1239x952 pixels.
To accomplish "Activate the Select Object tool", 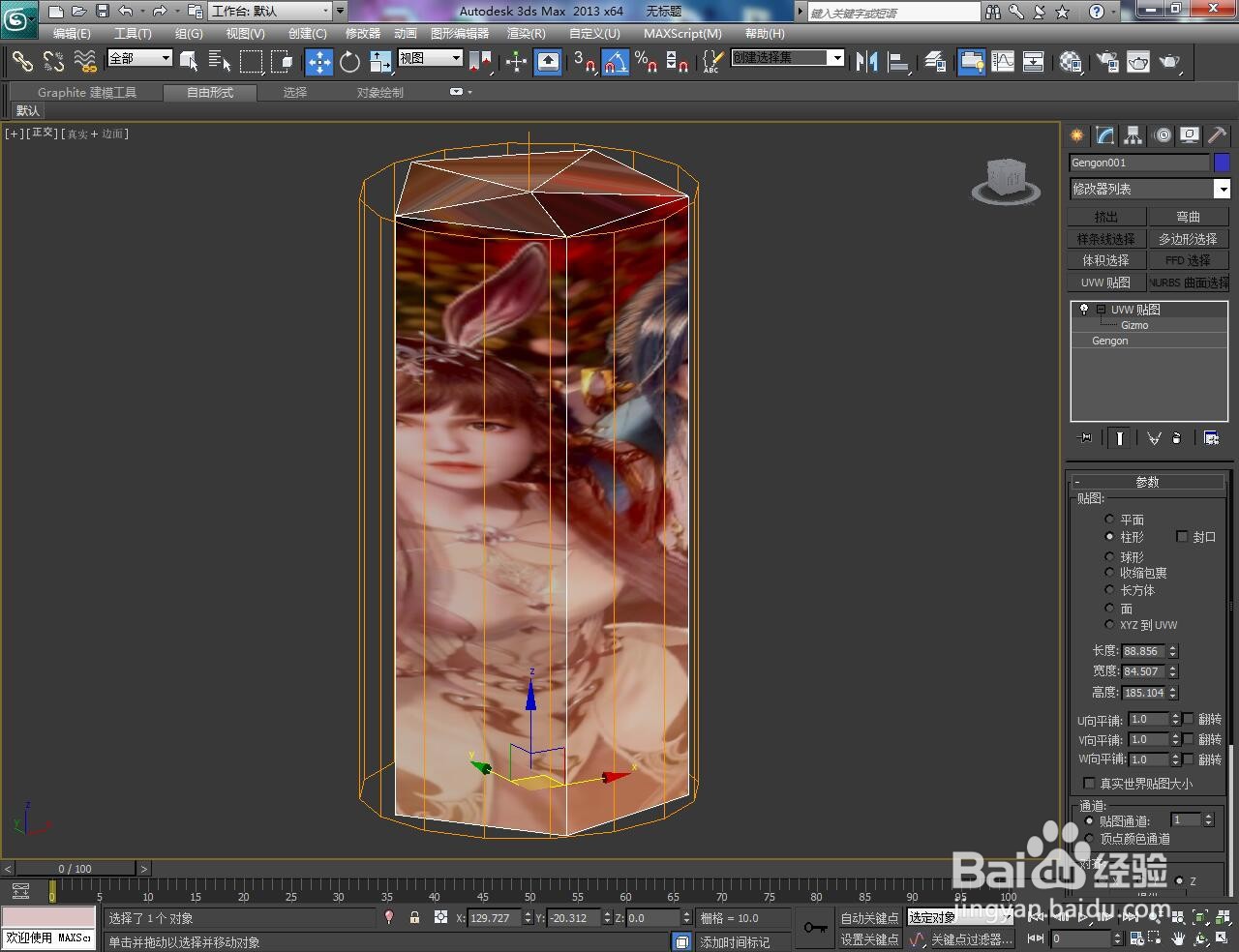I will [x=189, y=62].
